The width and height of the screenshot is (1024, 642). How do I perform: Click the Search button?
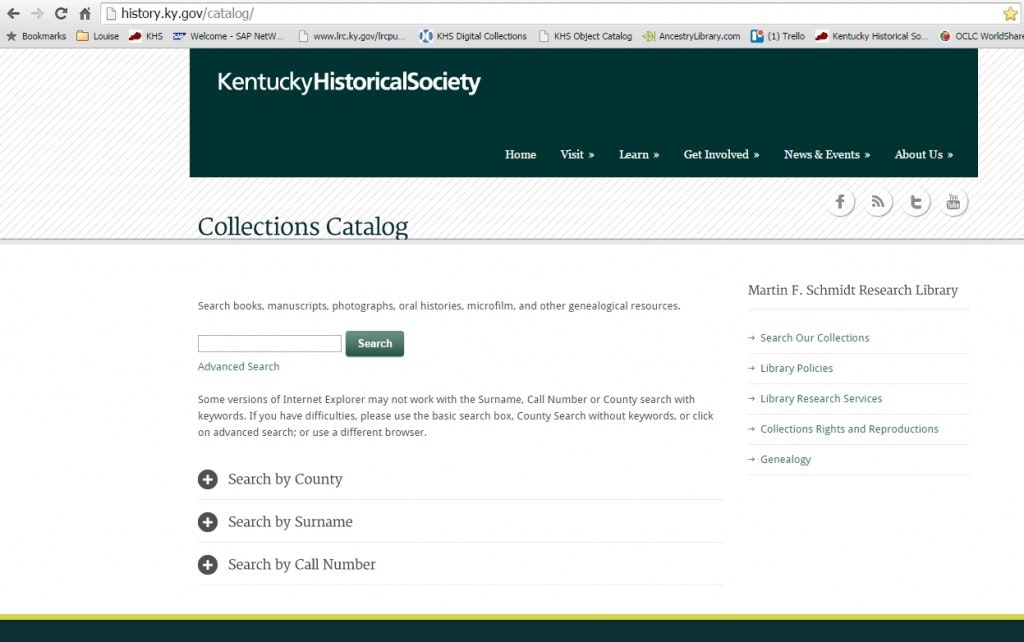(374, 343)
